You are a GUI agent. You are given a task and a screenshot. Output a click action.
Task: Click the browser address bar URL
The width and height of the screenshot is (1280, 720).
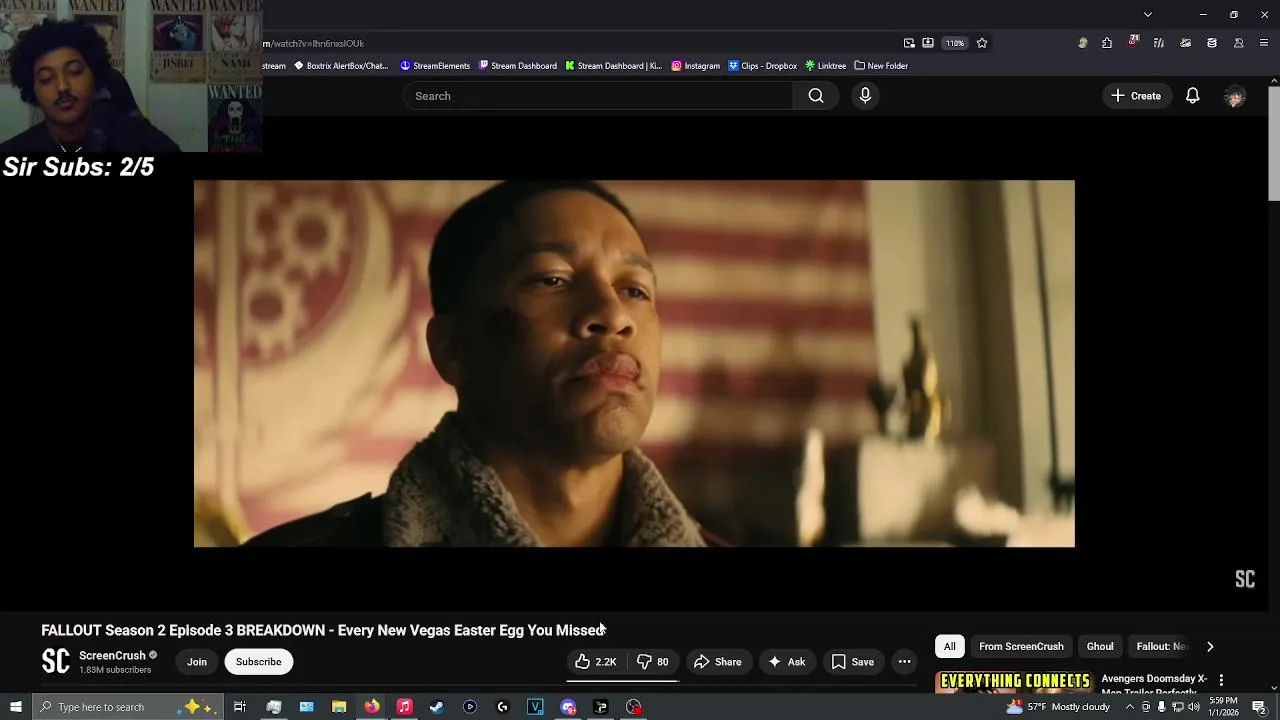point(313,43)
